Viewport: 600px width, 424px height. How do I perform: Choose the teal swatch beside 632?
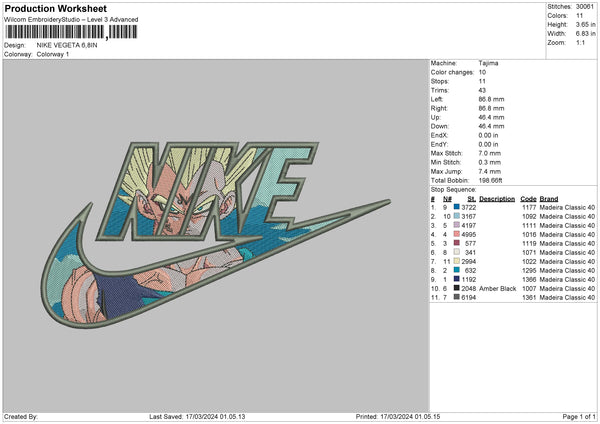tap(457, 270)
